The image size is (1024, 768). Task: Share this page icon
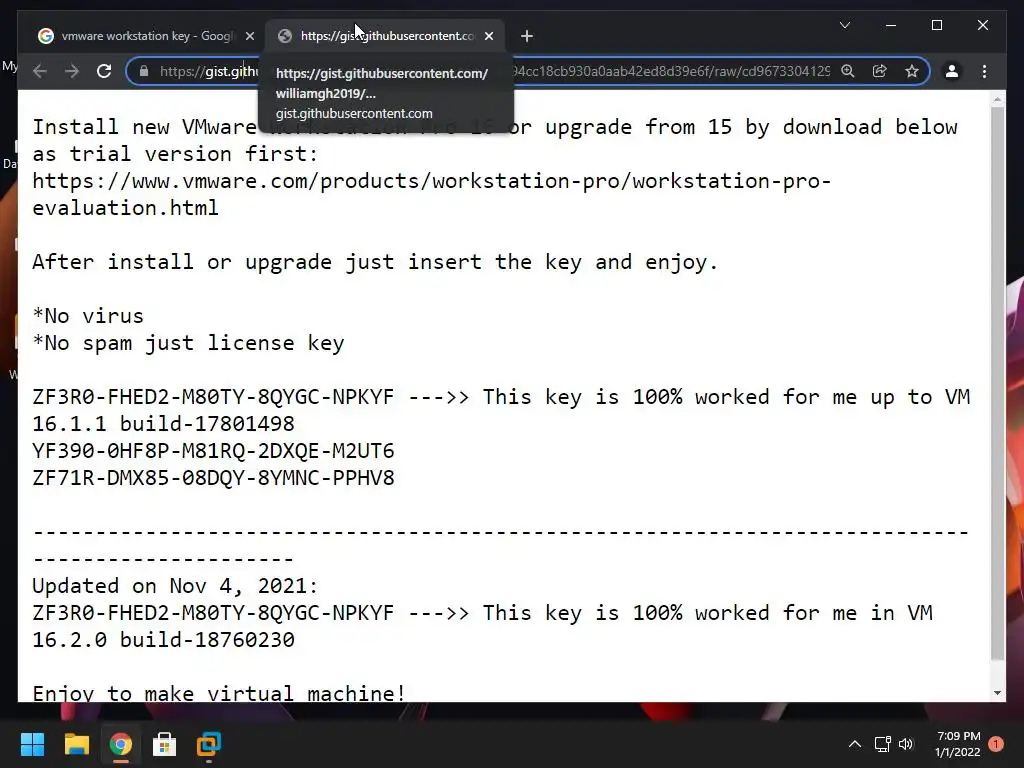pos(880,71)
